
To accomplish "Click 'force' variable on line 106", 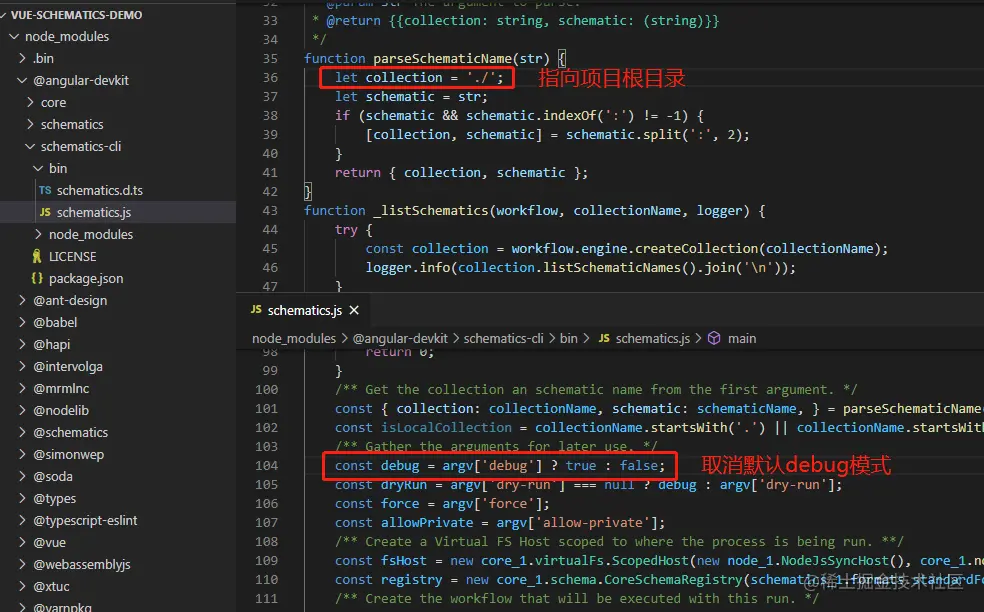I will pos(400,503).
